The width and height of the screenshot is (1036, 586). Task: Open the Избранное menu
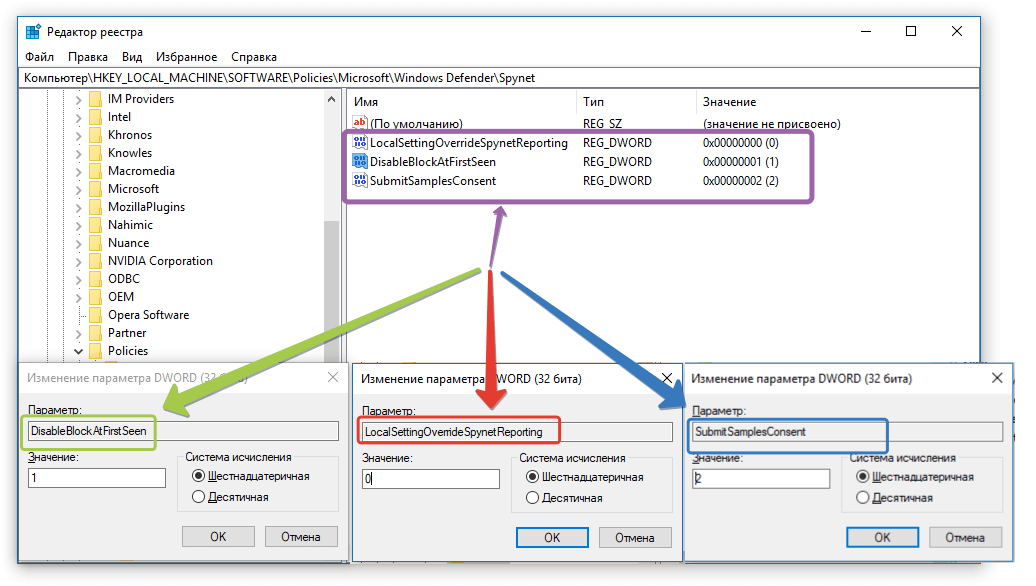coord(187,57)
